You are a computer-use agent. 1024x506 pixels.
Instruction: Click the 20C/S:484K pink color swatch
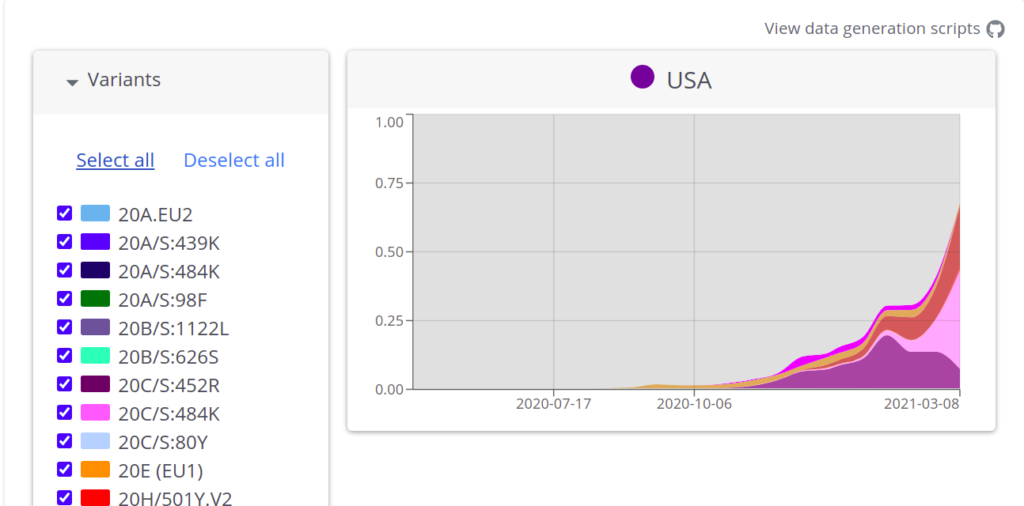95,412
